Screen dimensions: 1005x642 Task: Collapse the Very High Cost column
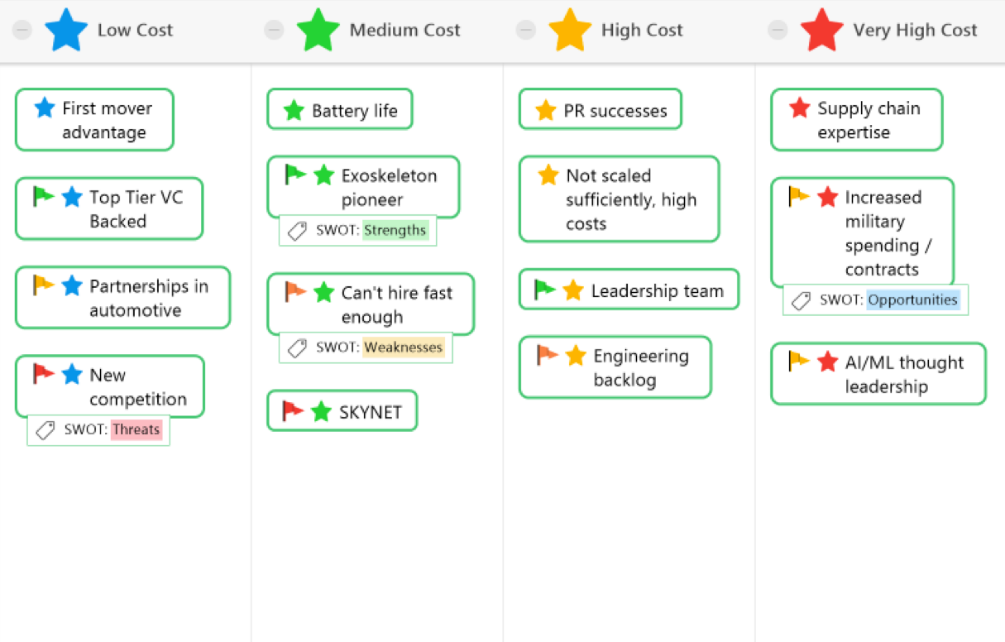pyautogui.click(x=778, y=31)
